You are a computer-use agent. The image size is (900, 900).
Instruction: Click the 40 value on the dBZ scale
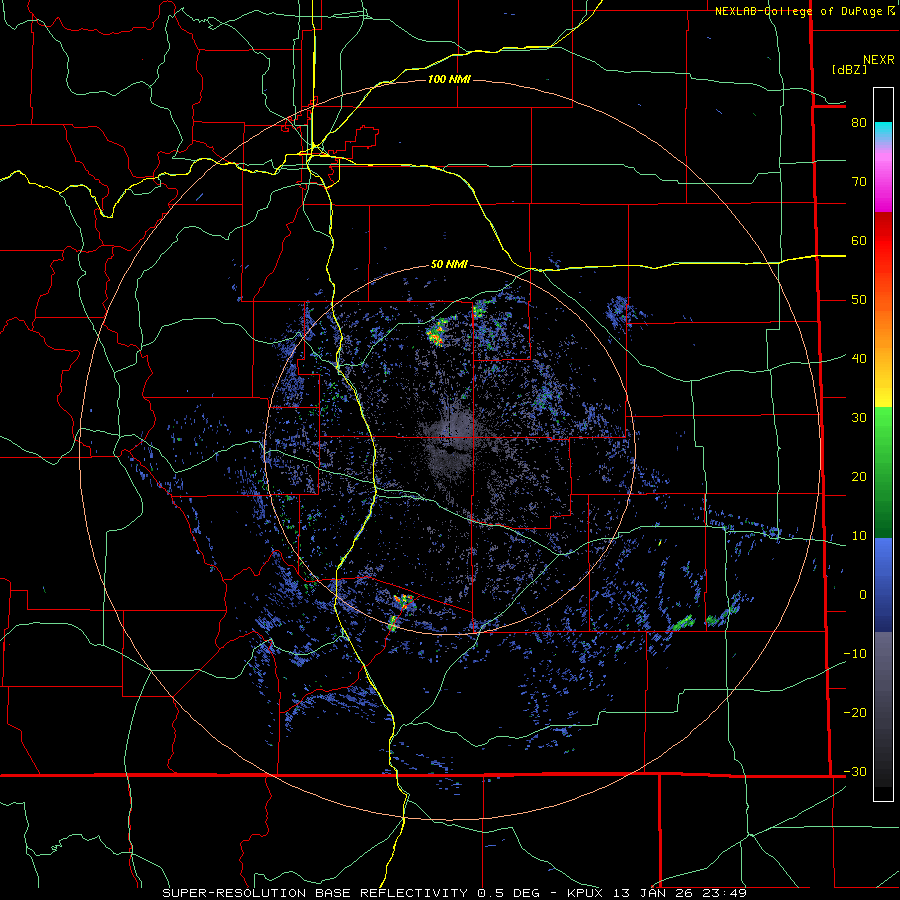coord(859,358)
